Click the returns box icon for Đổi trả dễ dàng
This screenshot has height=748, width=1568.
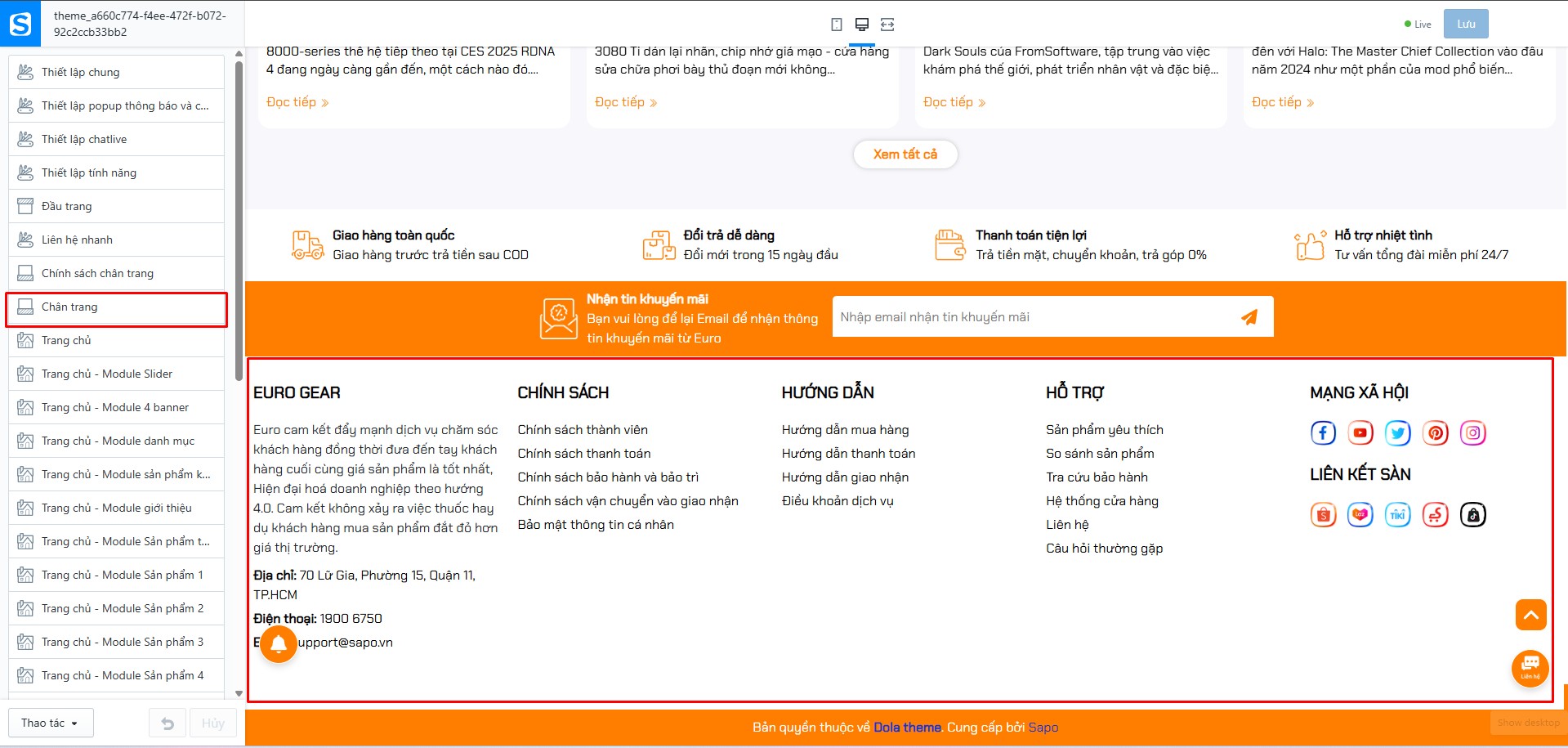659,245
